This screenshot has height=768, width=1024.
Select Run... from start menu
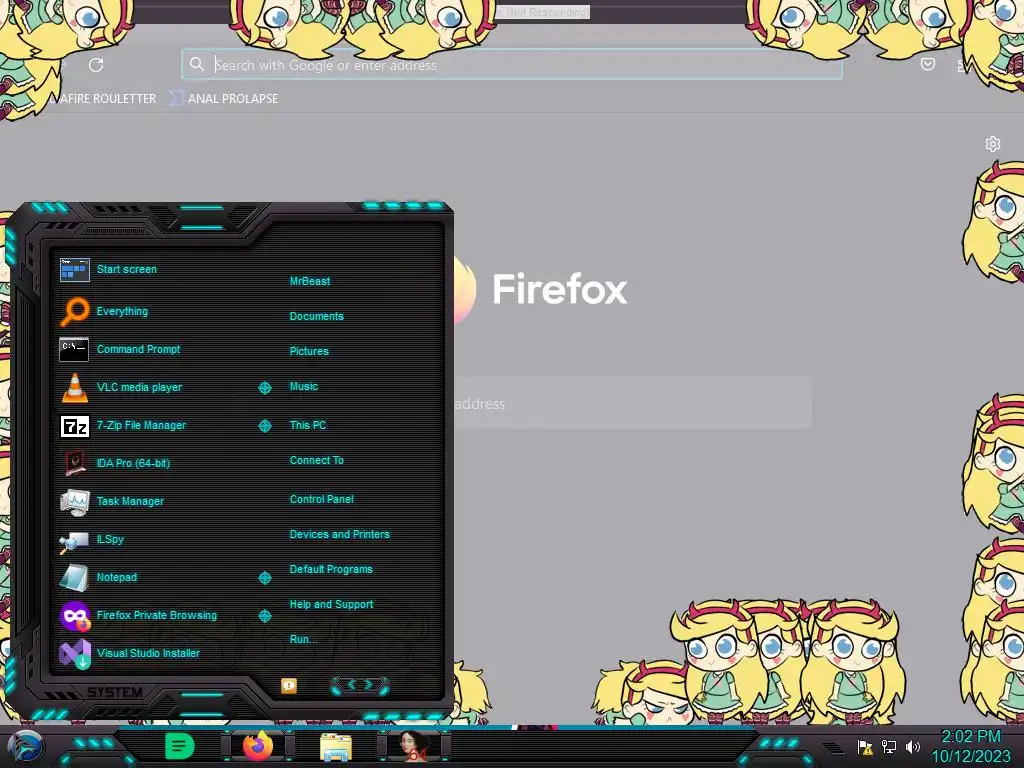304,639
